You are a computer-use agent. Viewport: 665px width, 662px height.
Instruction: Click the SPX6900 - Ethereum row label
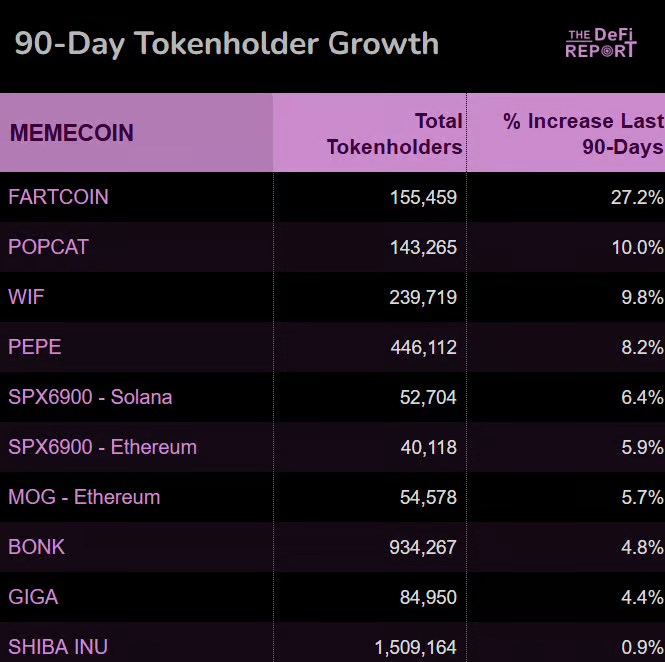click(102, 447)
